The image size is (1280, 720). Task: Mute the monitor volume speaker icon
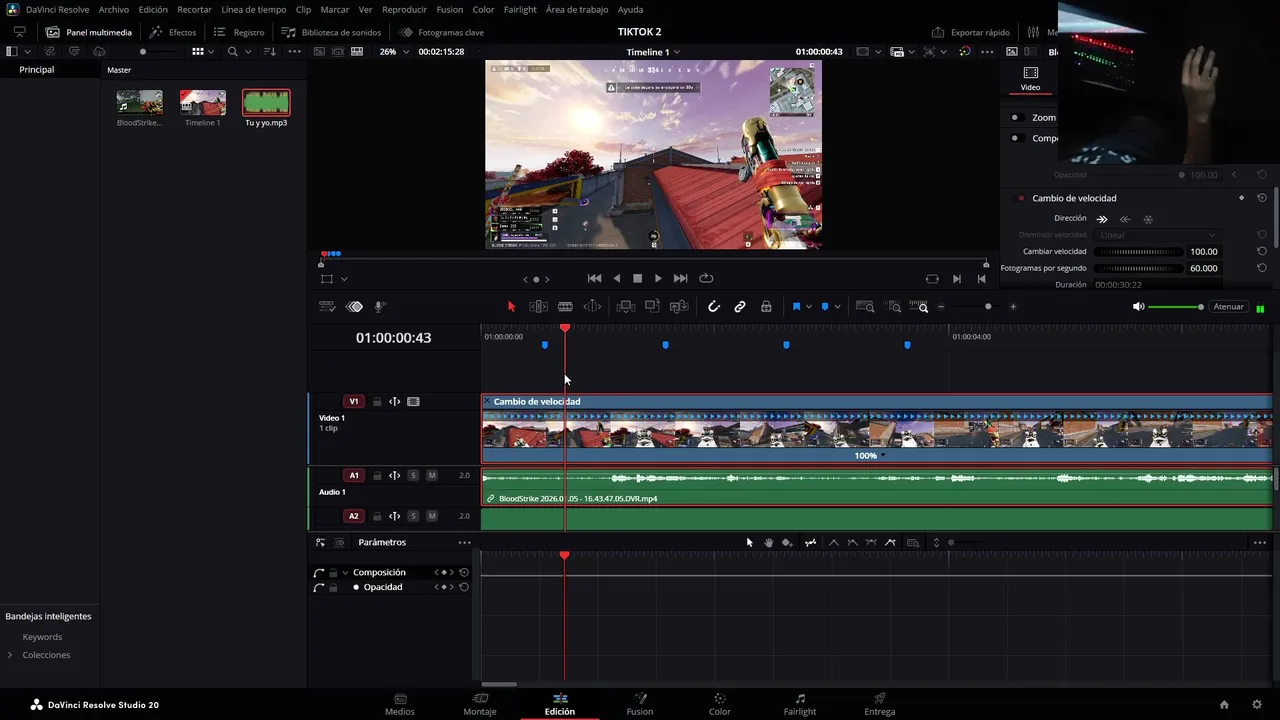[x=1138, y=307]
